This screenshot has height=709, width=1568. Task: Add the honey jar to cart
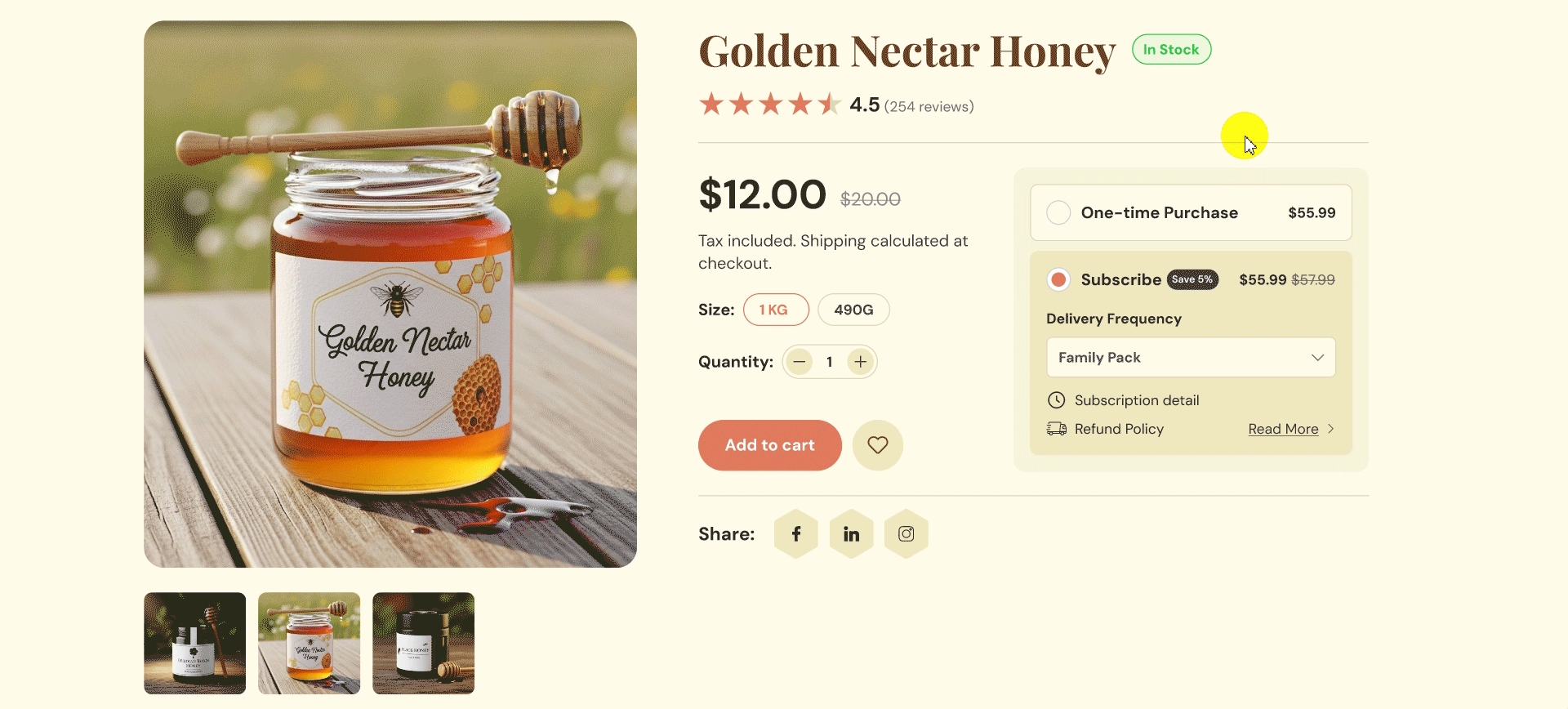tap(768, 445)
